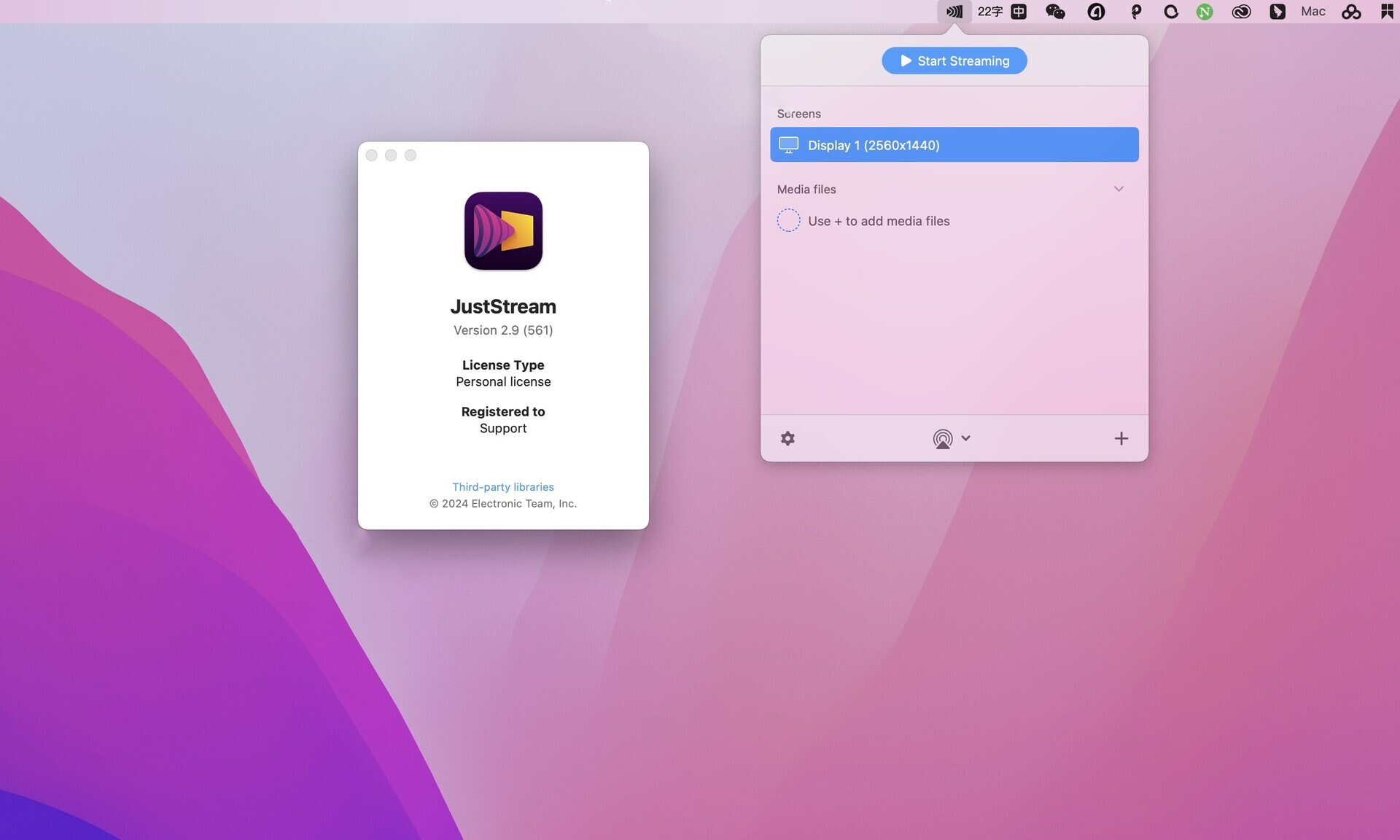Click the WeChat icon in the menu bar
This screenshot has height=840, width=1400.
[x=1055, y=11]
